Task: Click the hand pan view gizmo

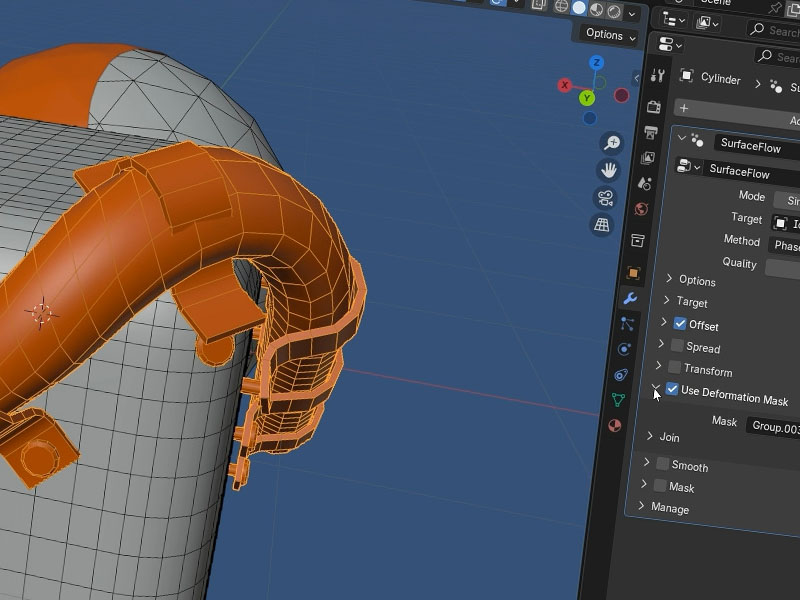Action: tap(609, 170)
